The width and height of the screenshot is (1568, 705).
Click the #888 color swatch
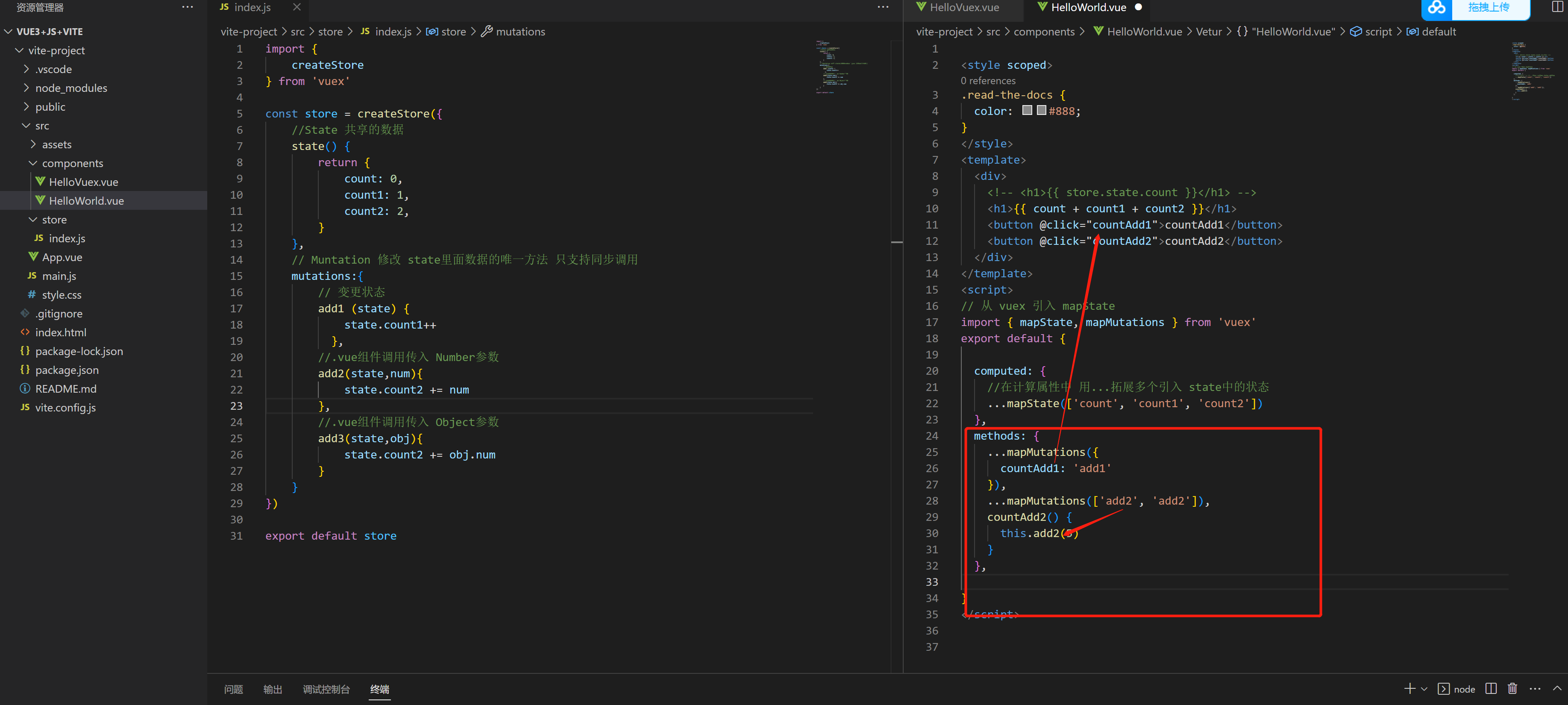[x=1041, y=111]
